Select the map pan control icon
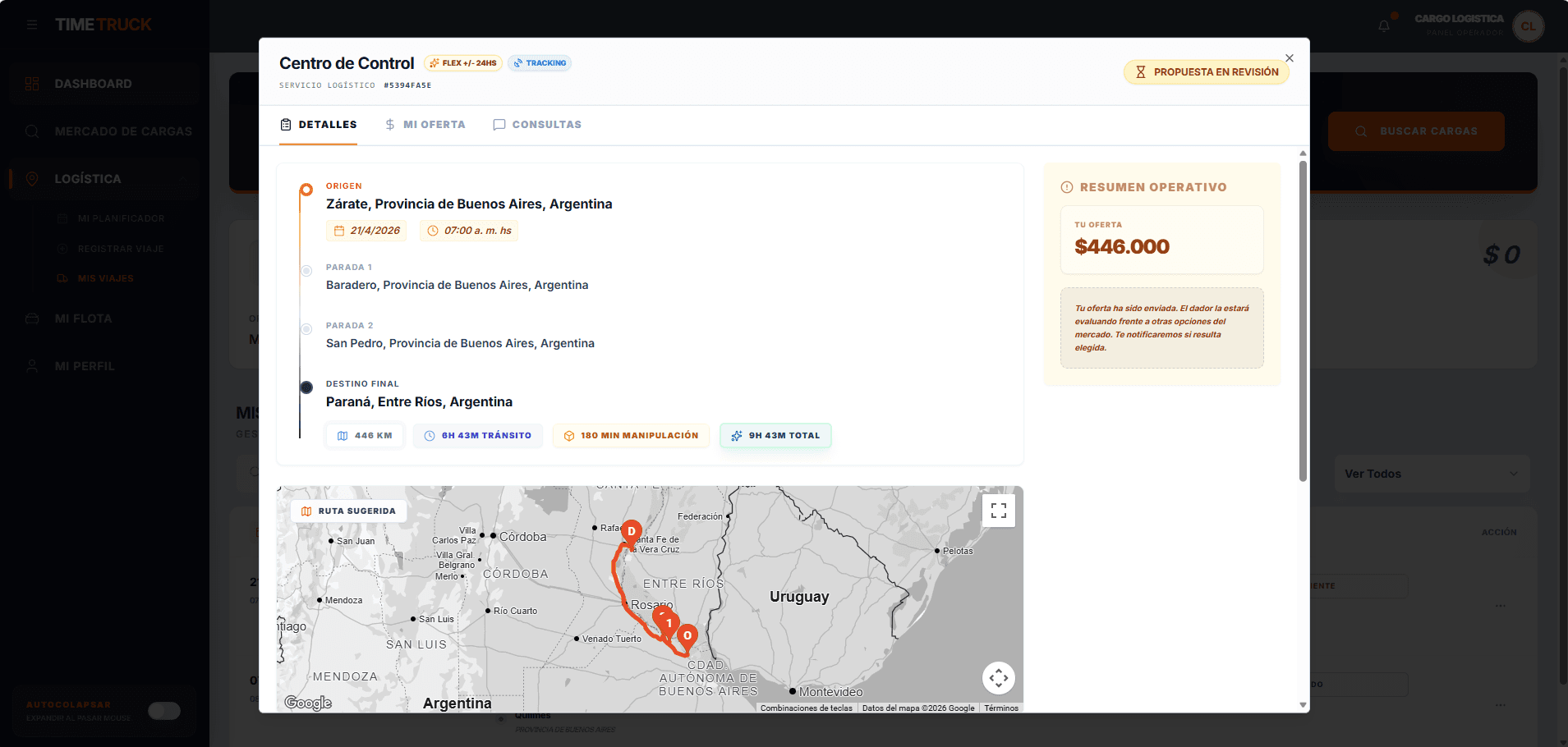This screenshot has height=747, width=1568. [x=999, y=678]
